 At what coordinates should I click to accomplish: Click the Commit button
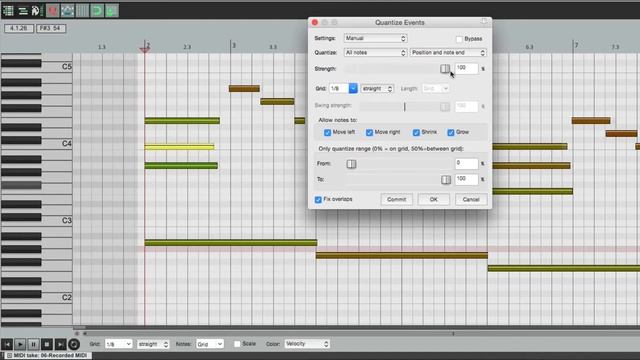[x=397, y=199]
